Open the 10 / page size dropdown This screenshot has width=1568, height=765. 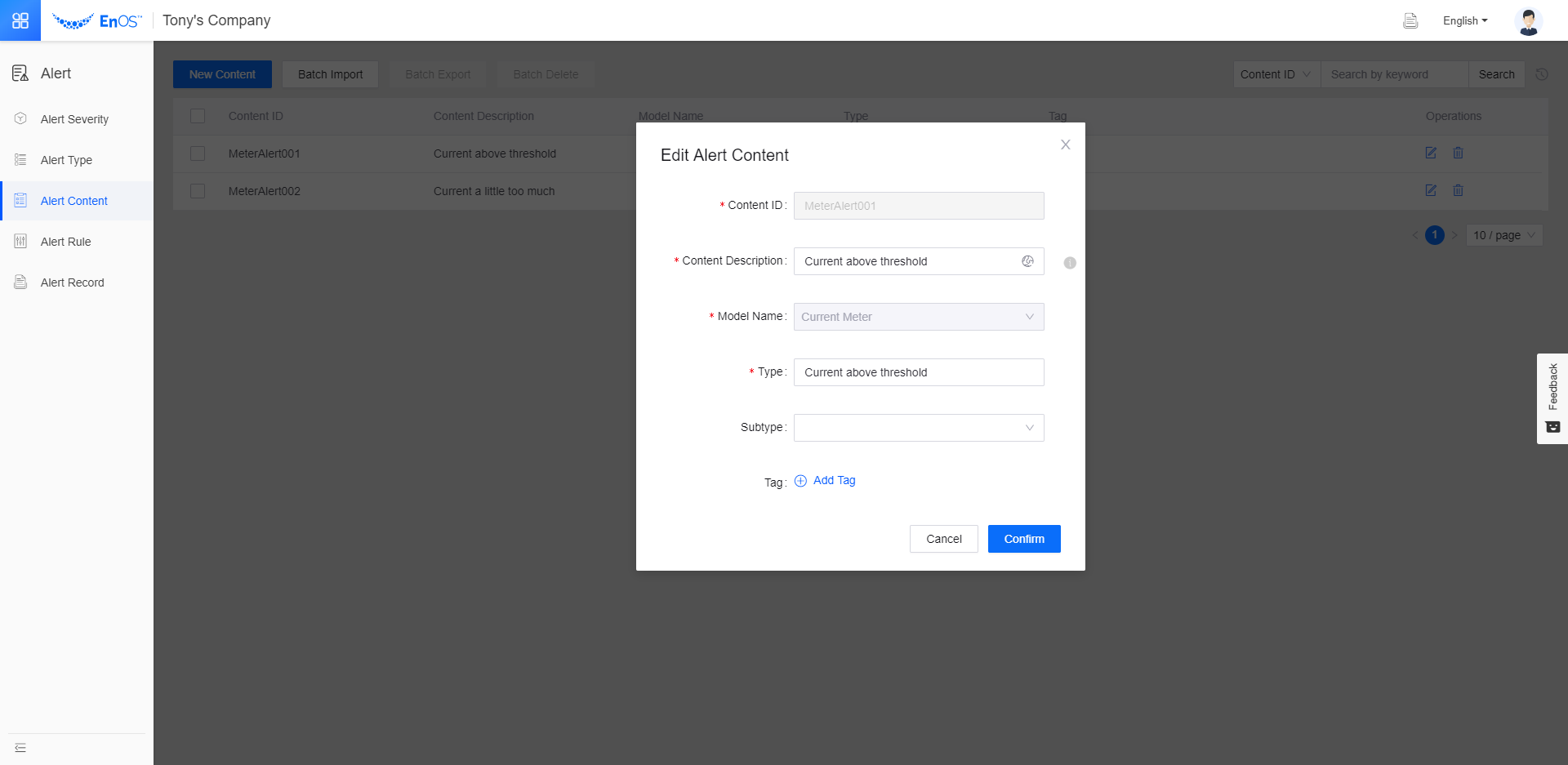1503,235
